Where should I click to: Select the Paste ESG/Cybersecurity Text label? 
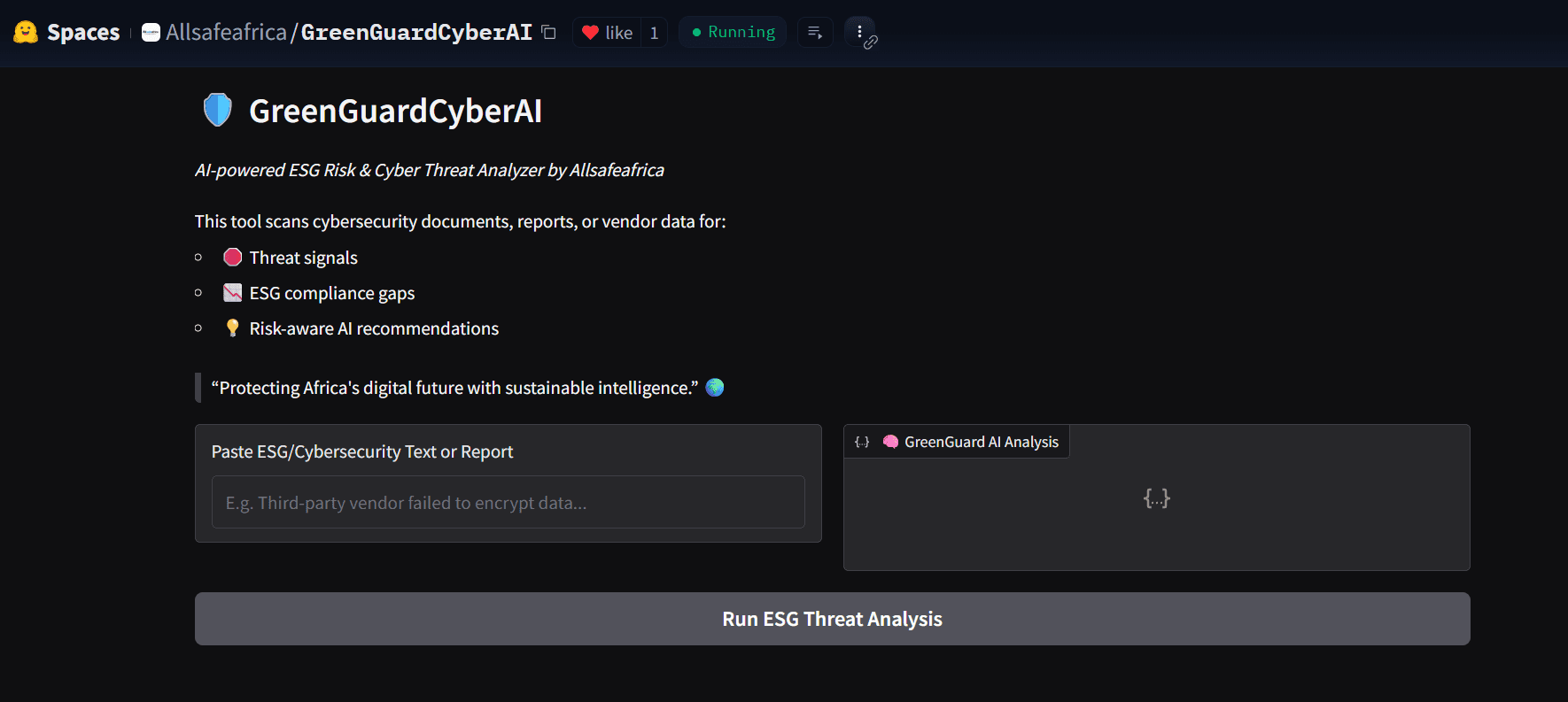point(362,451)
